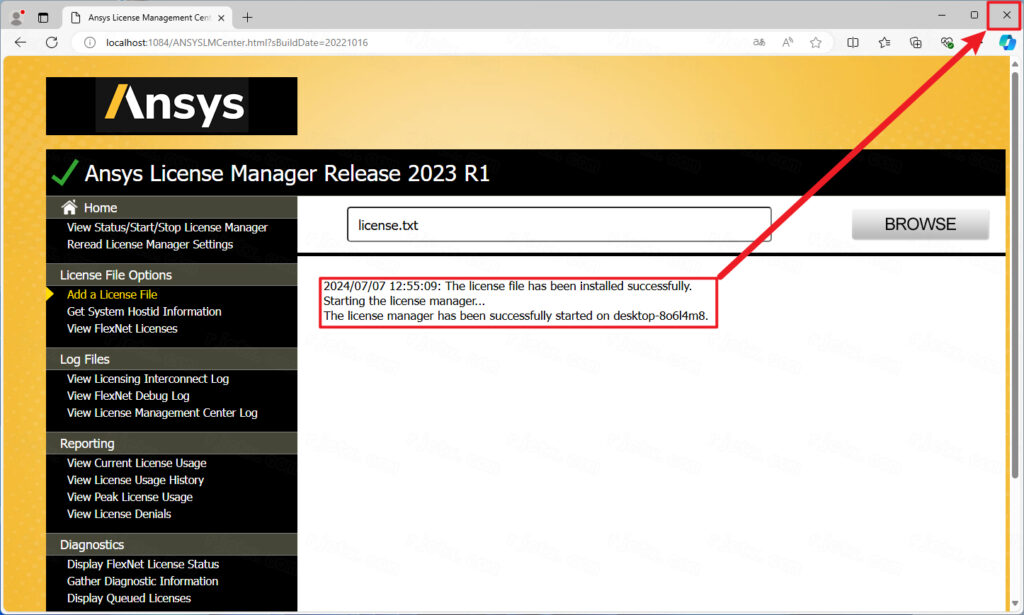Open View Status/Start/Stop License Manager
The height and width of the screenshot is (615, 1024).
[x=167, y=227]
